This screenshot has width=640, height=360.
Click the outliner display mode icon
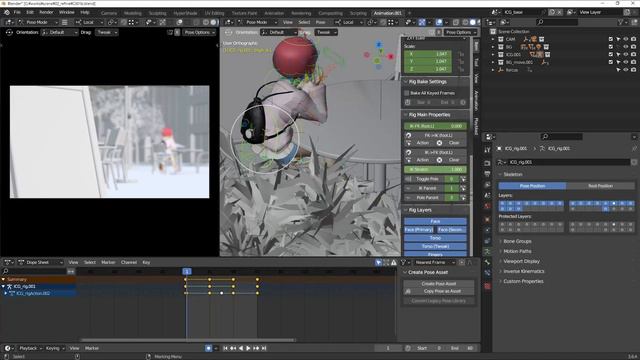(505, 22)
